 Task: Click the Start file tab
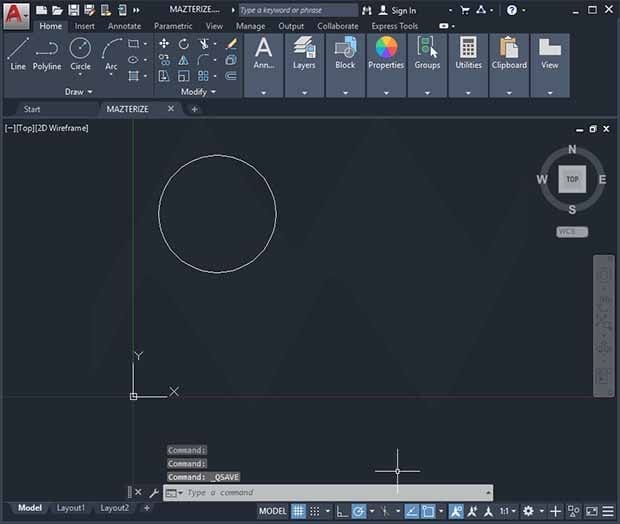point(32,109)
